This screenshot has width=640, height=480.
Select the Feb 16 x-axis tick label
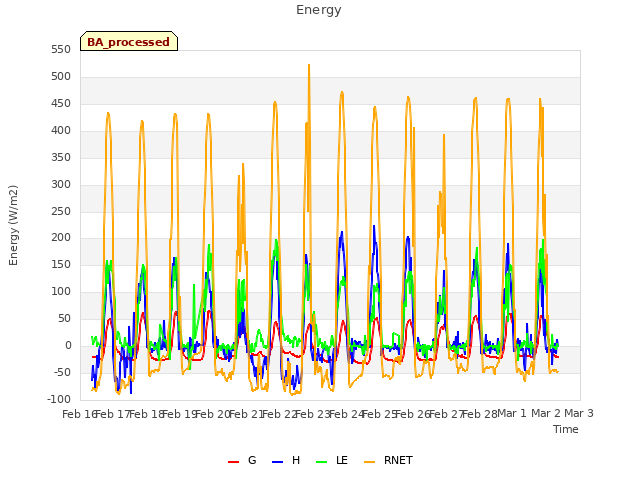coord(79,414)
